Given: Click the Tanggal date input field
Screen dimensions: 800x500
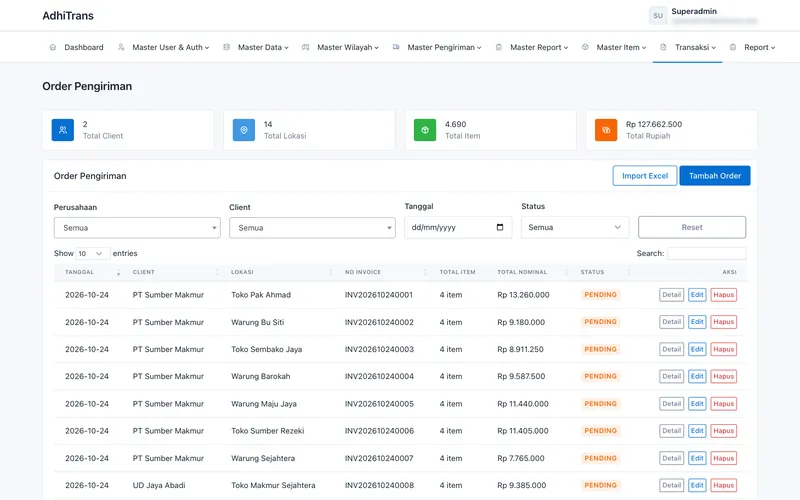Looking at the screenshot, I should pos(458,227).
